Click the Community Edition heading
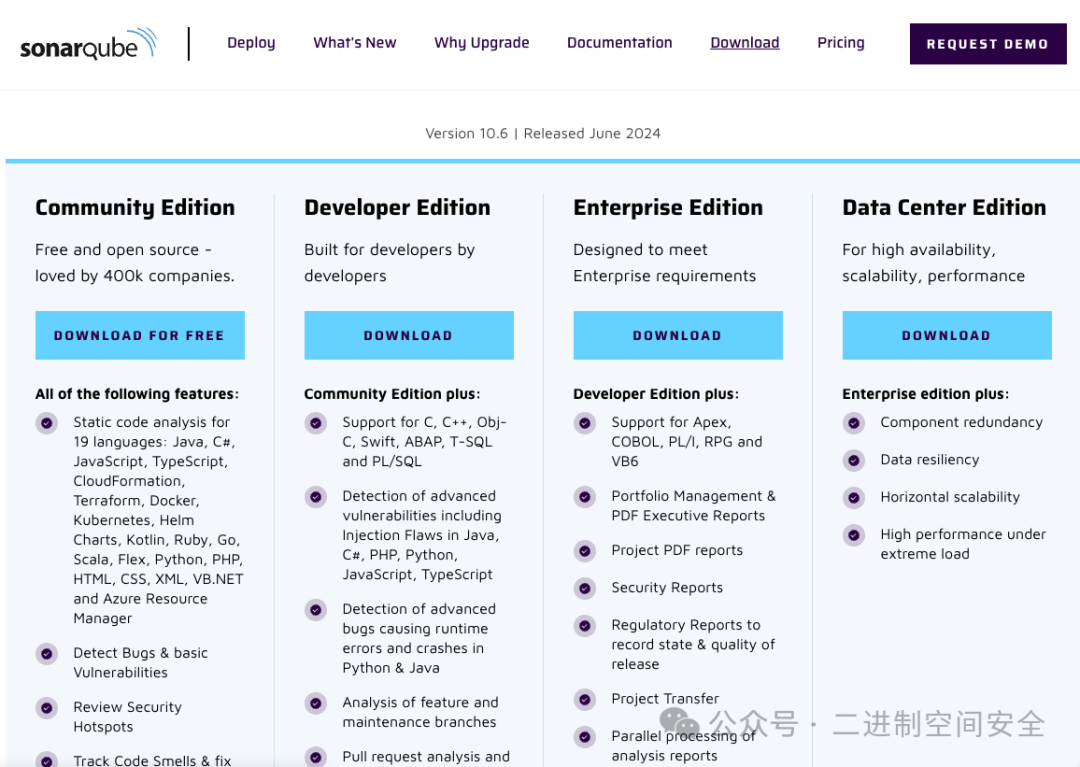 pyautogui.click(x=135, y=207)
